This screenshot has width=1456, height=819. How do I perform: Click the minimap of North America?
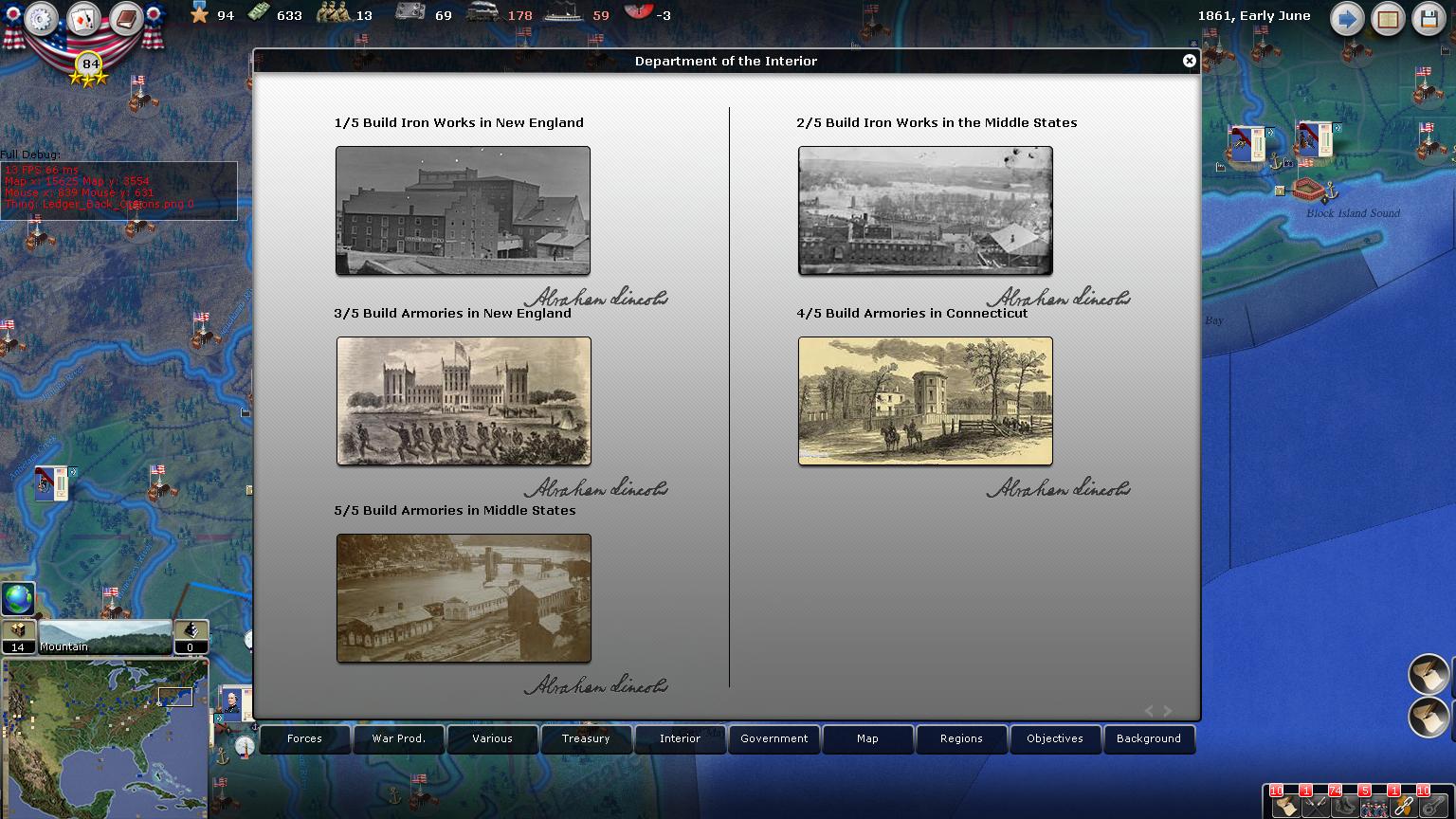(104, 737)
